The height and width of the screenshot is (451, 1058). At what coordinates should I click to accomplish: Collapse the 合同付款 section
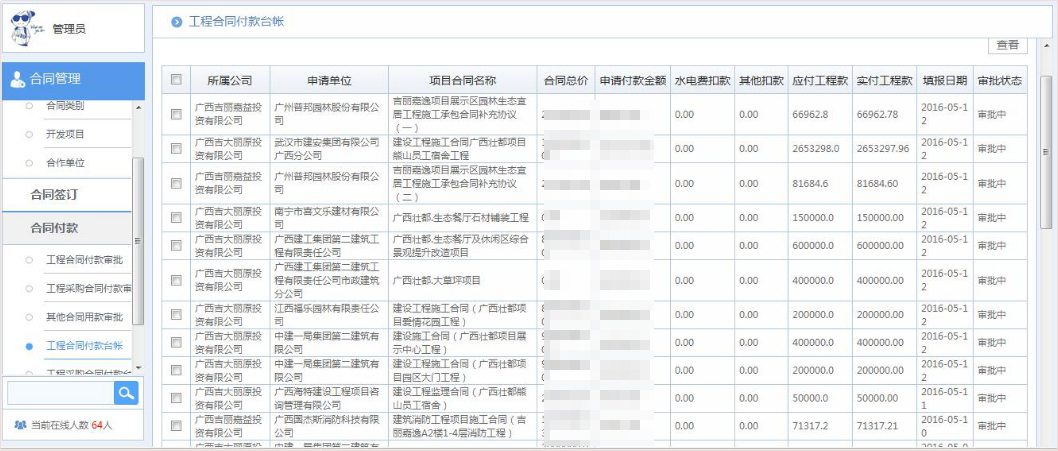(x=54, y=228)
